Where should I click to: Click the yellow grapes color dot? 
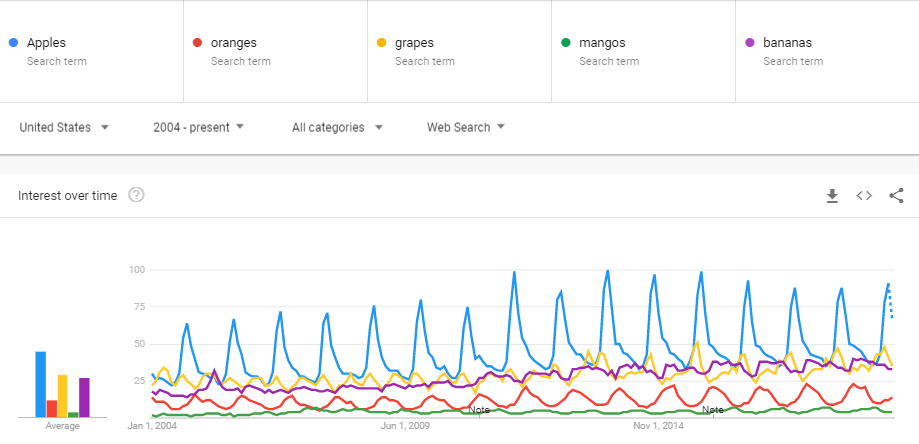coord(382,43)
